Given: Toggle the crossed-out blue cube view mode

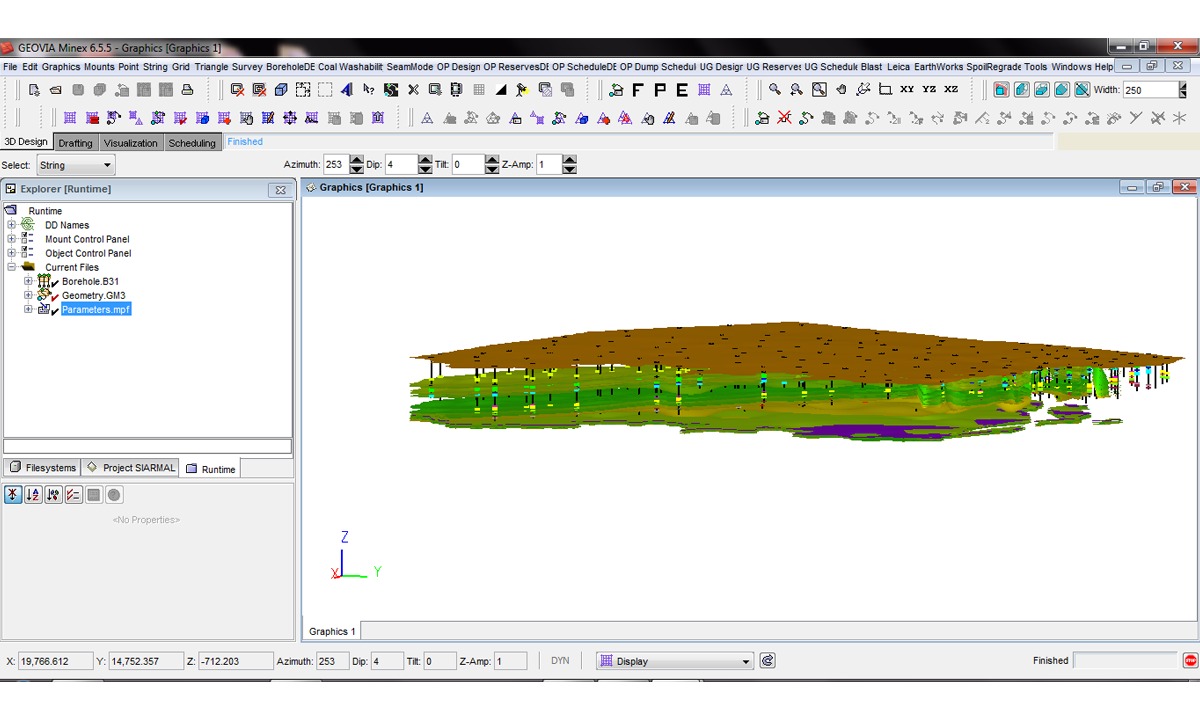Looking at the screenshot, I should [1081, 90].
